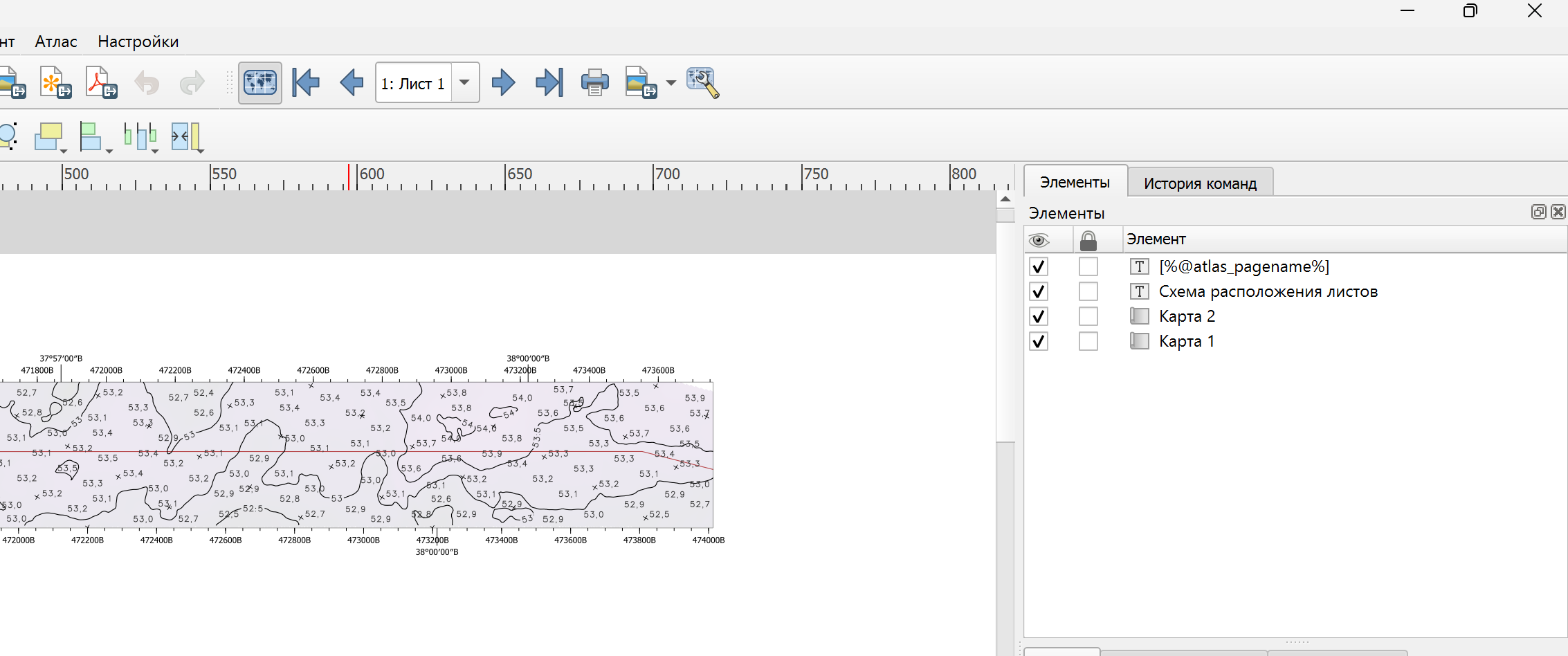Viewport: 1568px width, 656px height.
Task: Export layout as PDF
Action: click(101, 83)
